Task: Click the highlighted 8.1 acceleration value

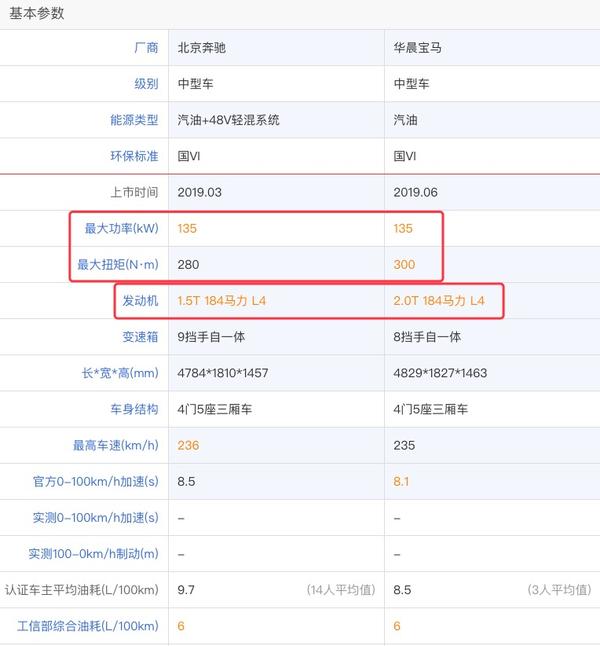Action: pyautogui.click(x=401, y=482)
